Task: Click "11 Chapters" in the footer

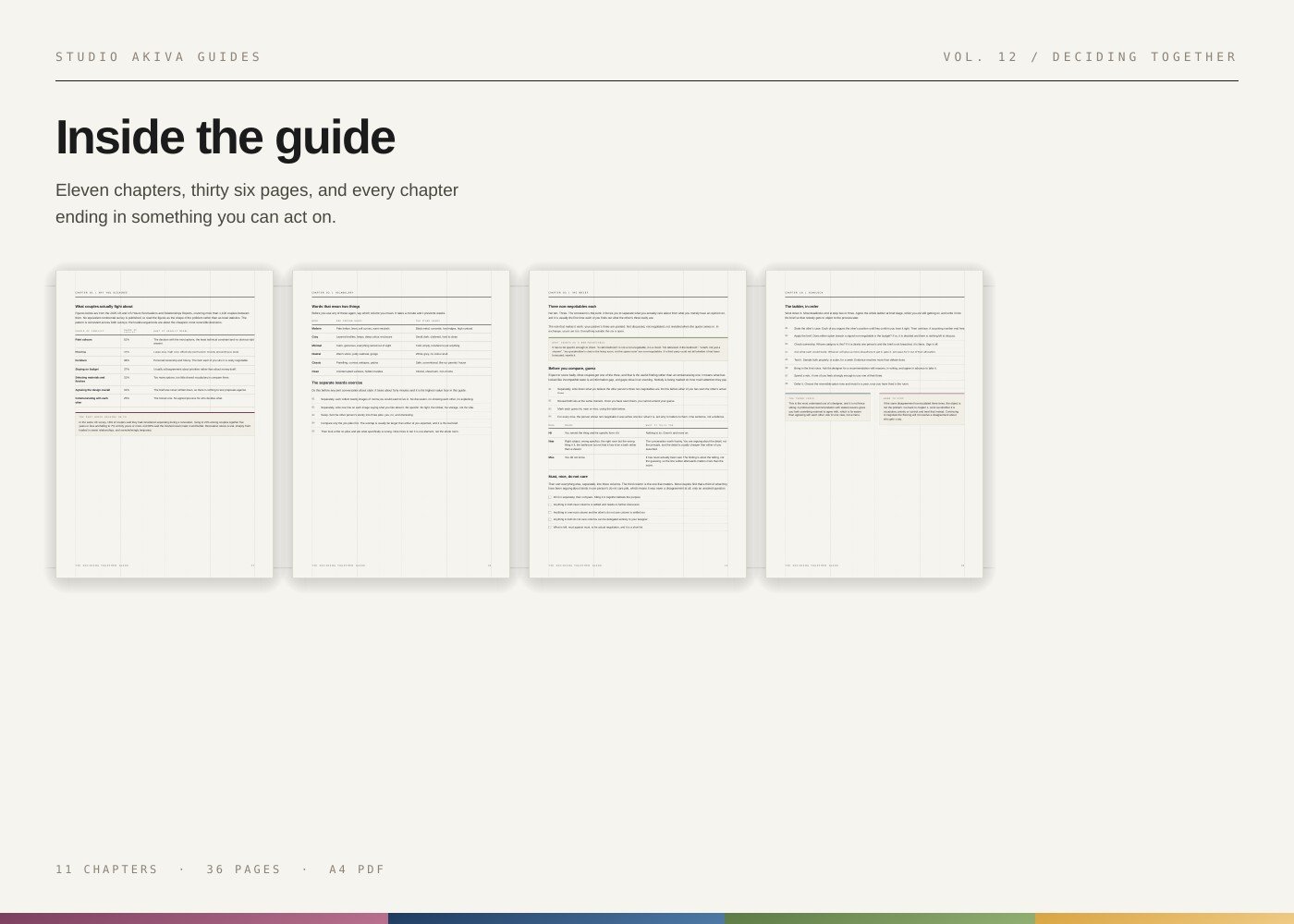Action: [x=106, y=869]
